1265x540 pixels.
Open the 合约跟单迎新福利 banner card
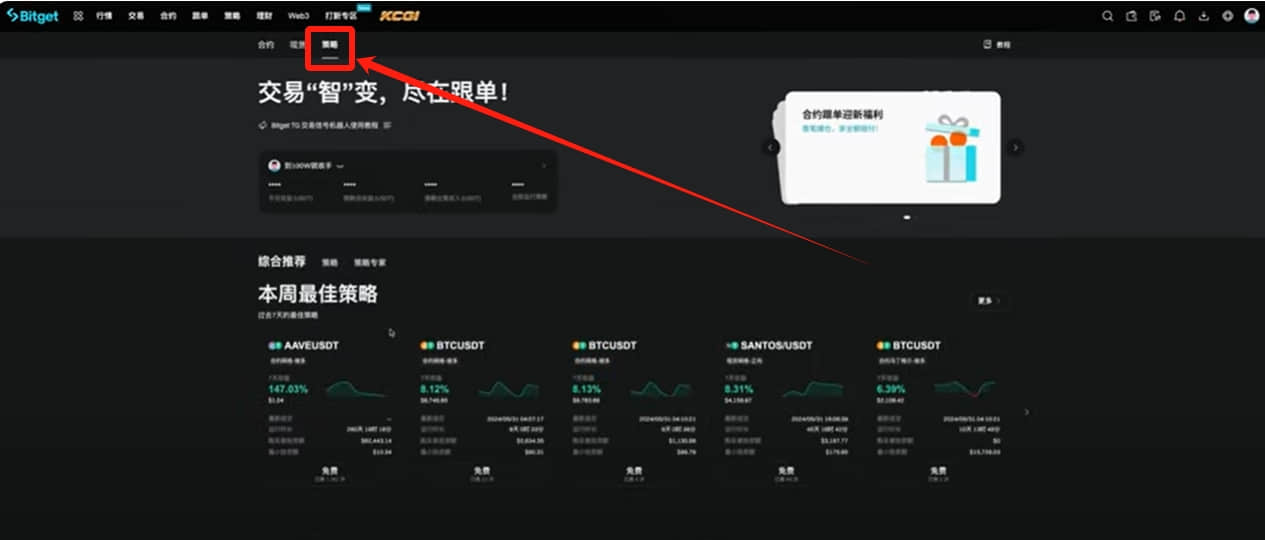pyautogui.click(x=891, y=148)
